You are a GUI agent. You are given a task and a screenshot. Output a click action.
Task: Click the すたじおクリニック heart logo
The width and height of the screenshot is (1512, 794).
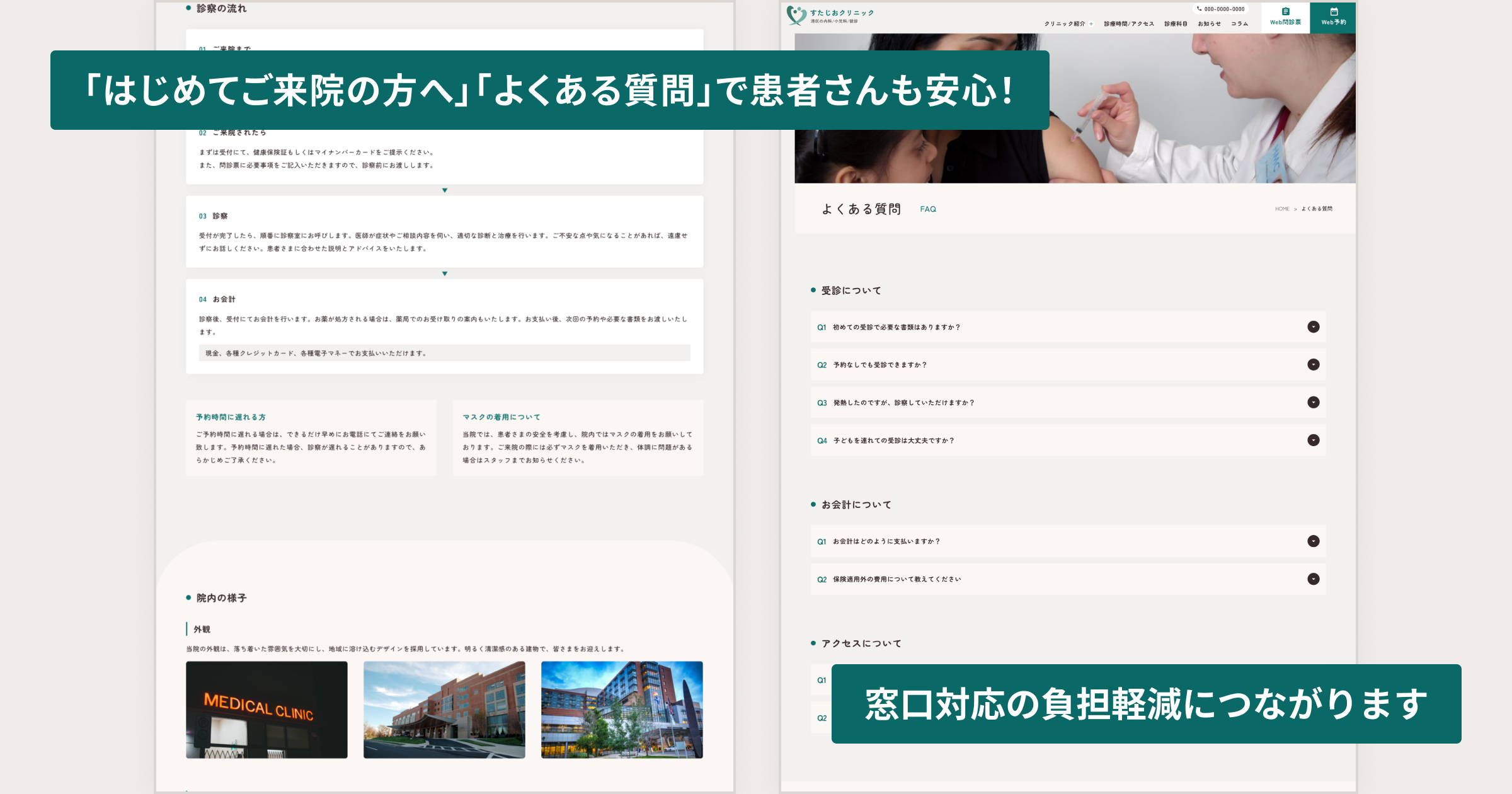coord(796,15)
